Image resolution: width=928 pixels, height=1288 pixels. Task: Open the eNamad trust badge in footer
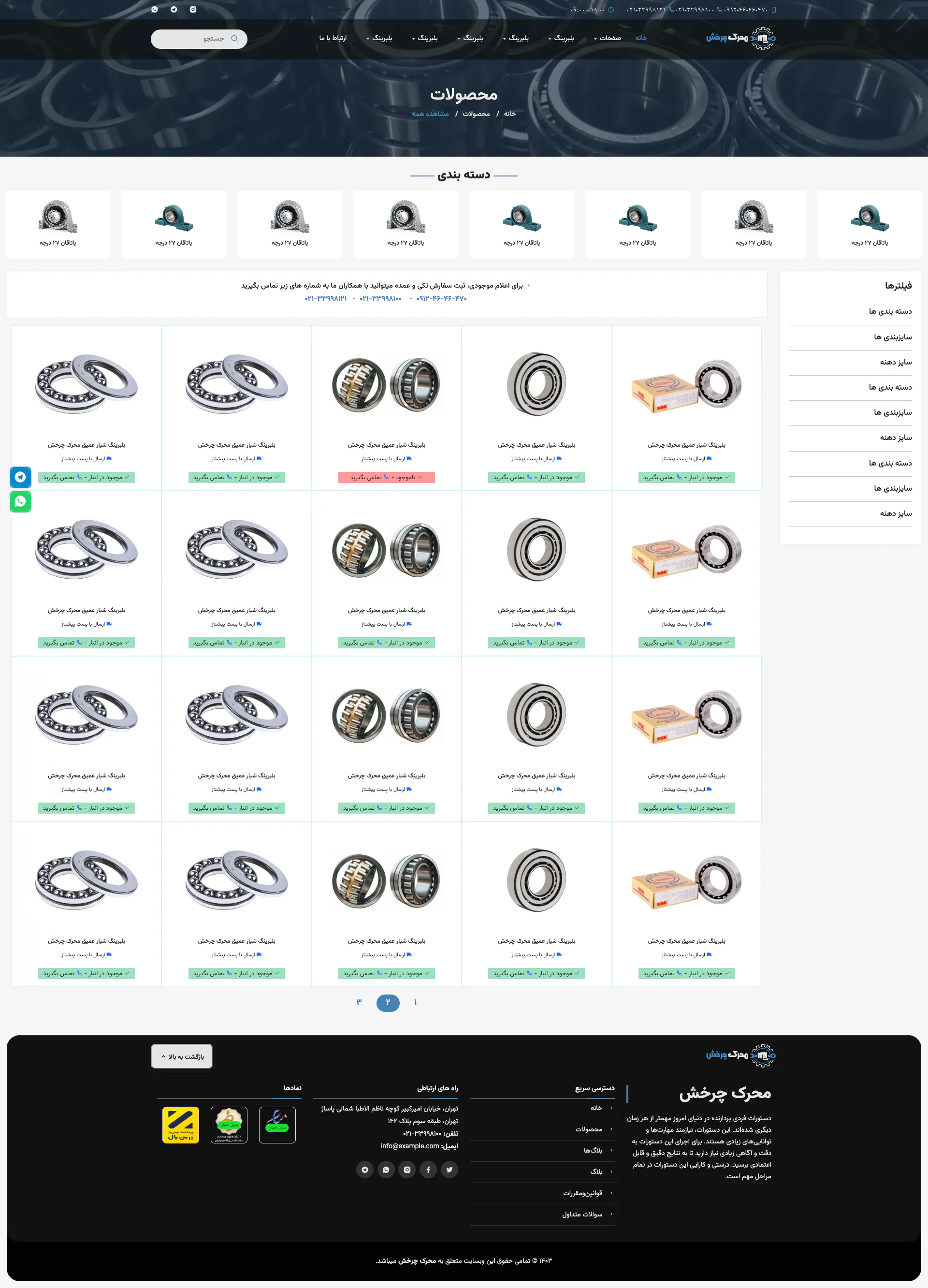tap(277, 1125)
